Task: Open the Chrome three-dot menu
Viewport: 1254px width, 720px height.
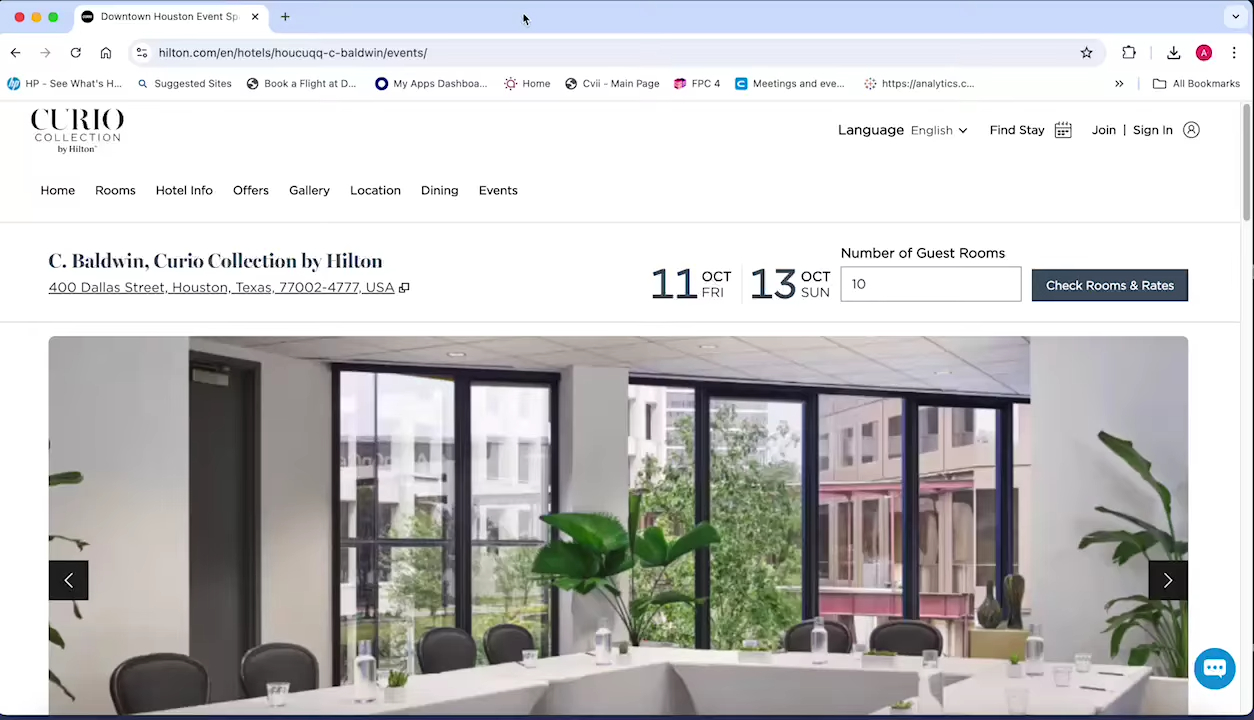Action: 1234,53
